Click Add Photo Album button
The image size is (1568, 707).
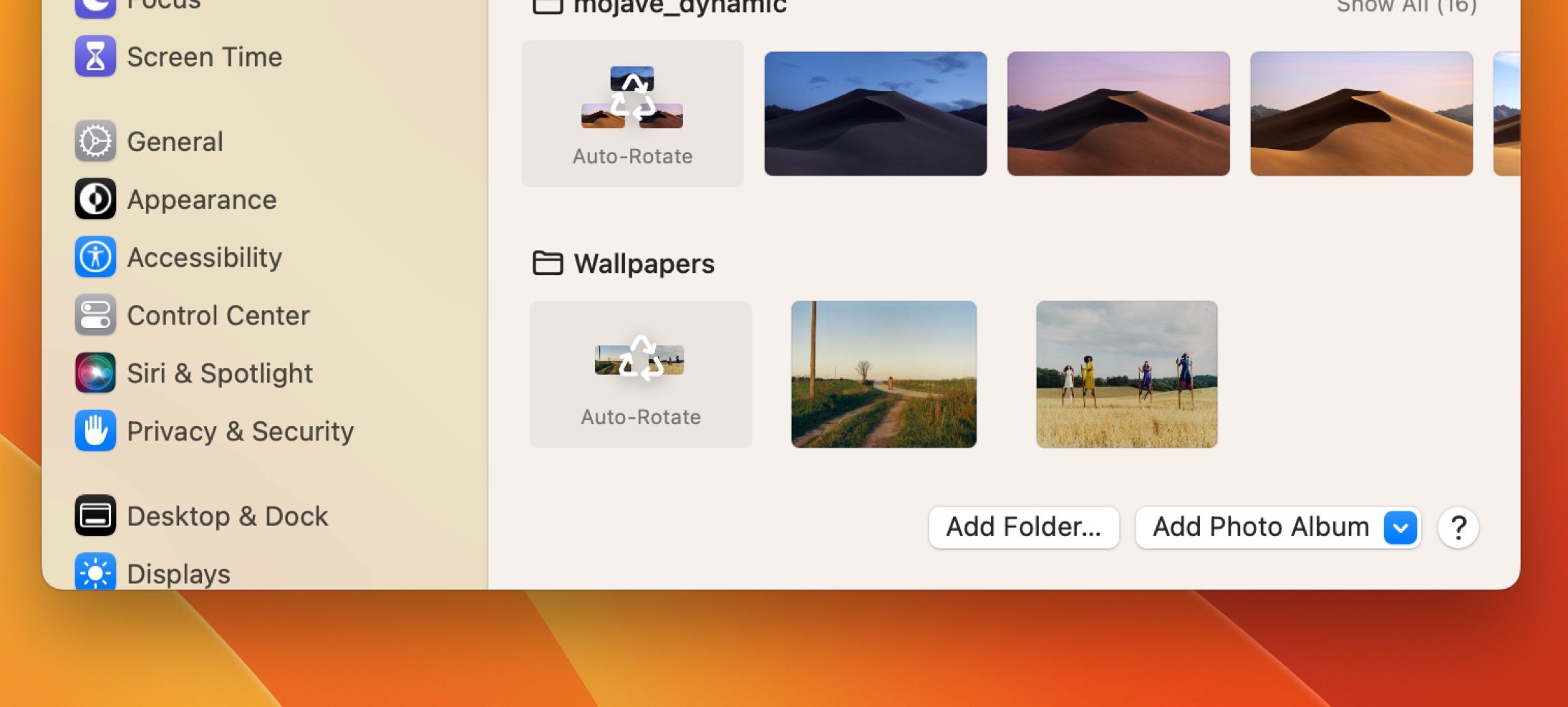pyautogui.click(x=1278, y=527)
